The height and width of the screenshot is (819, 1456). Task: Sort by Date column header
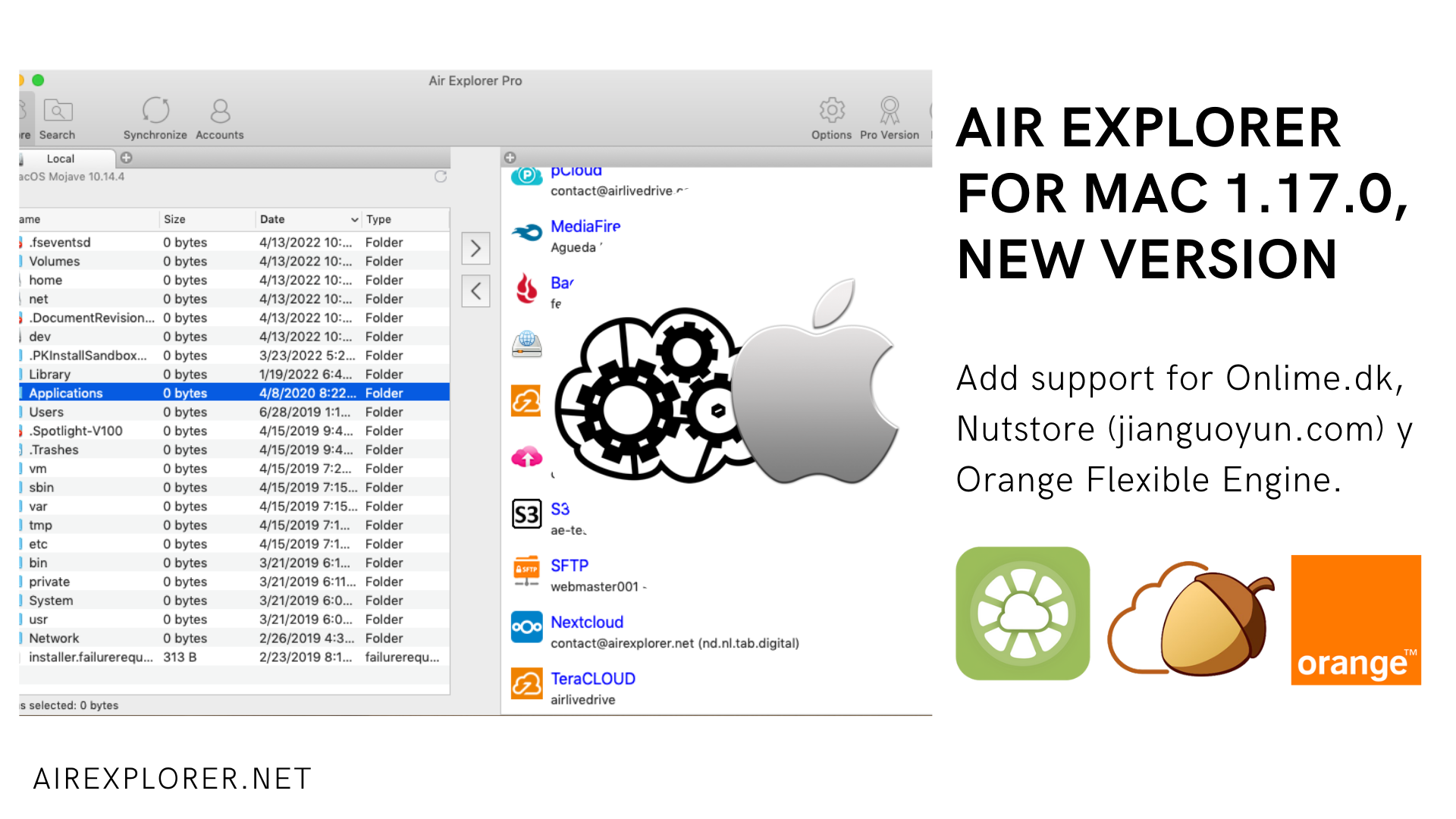tap(273, 219)
